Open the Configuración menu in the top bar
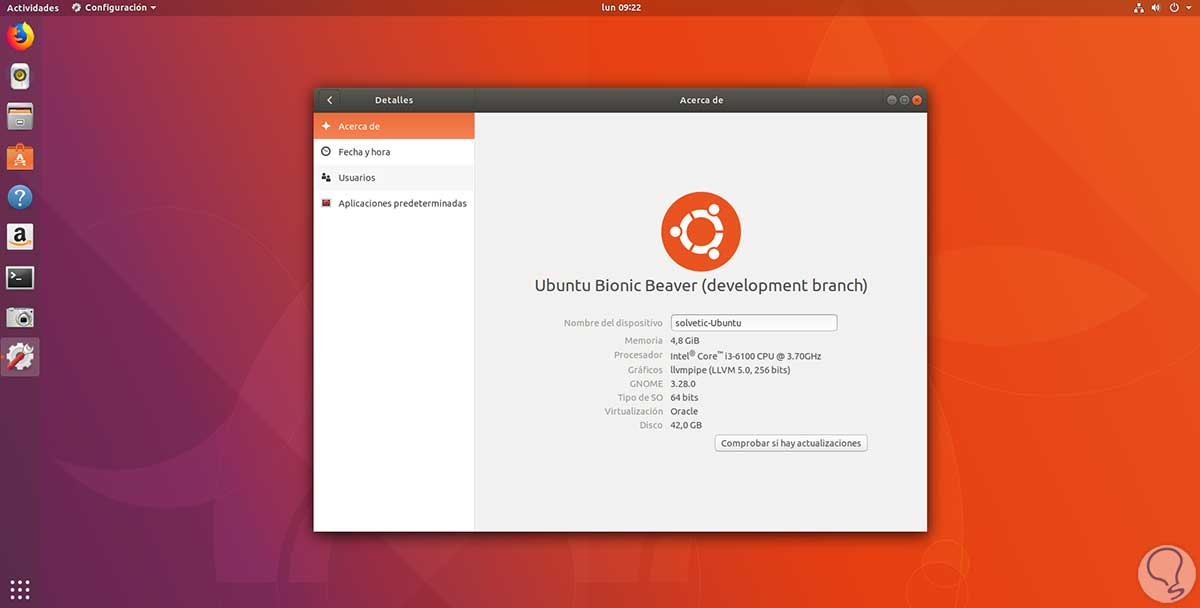 113,7
